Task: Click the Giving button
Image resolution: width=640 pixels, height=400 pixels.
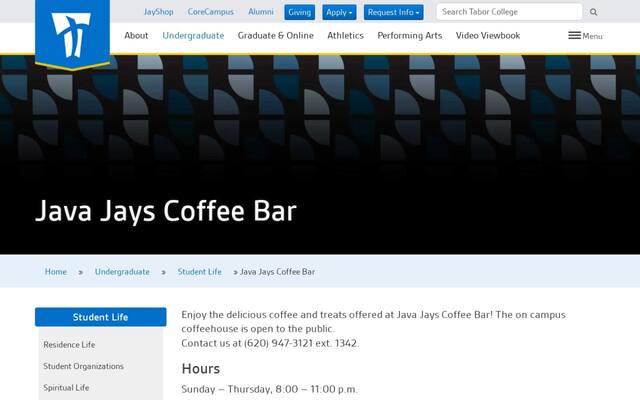Action: pos(300,12)
